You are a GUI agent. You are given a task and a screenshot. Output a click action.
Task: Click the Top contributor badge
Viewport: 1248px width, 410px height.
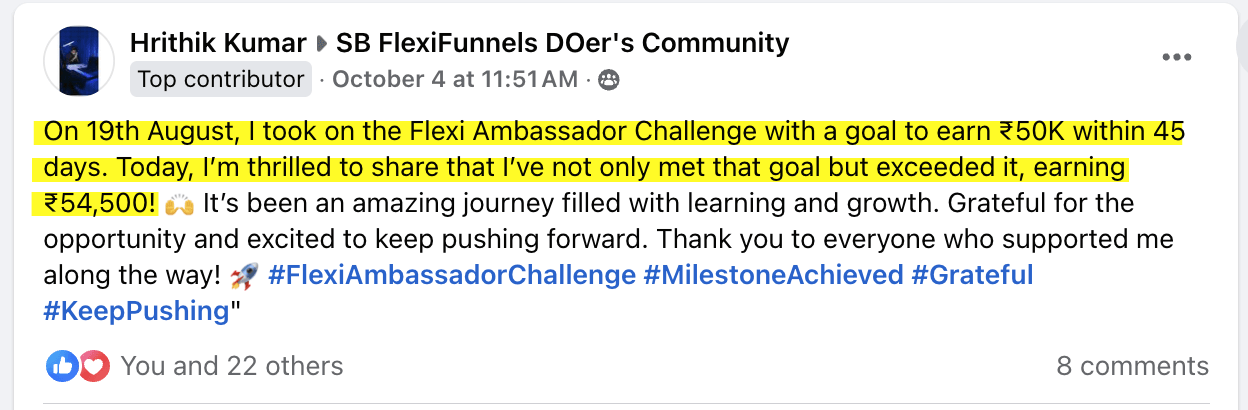coord(221,79)
